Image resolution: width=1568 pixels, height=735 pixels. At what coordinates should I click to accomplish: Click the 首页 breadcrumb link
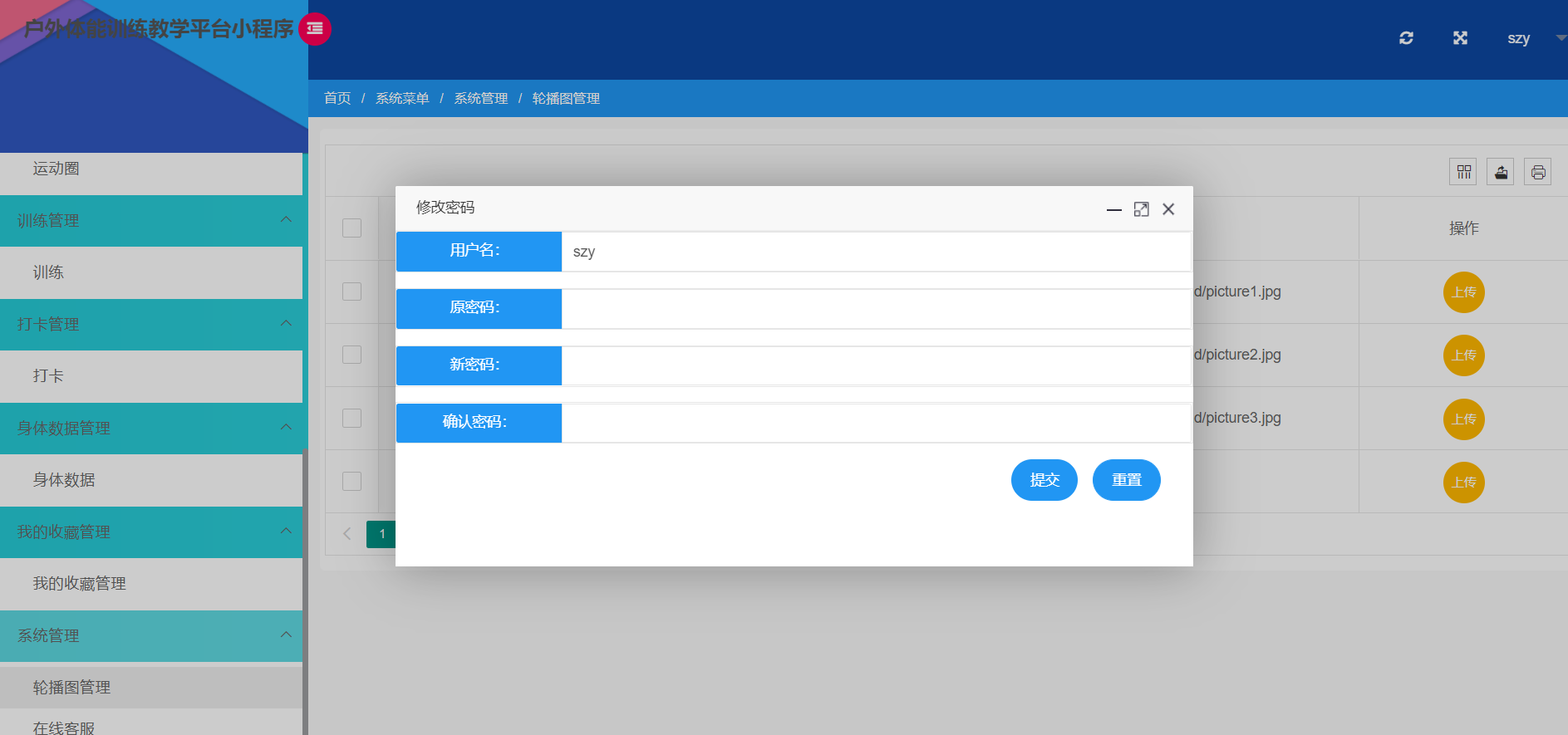coord(337,98)
